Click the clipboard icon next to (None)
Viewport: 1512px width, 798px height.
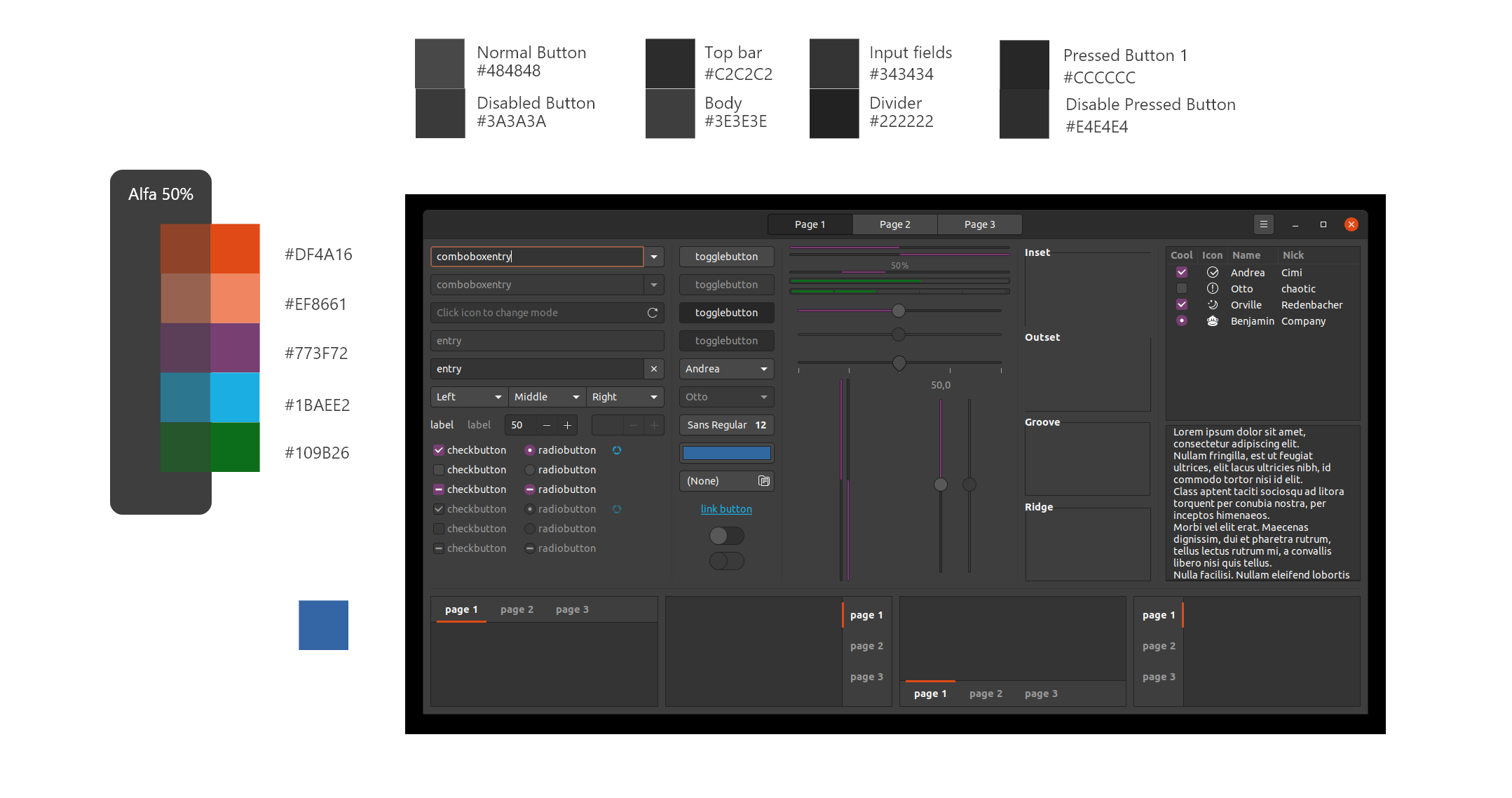[763, 481]
